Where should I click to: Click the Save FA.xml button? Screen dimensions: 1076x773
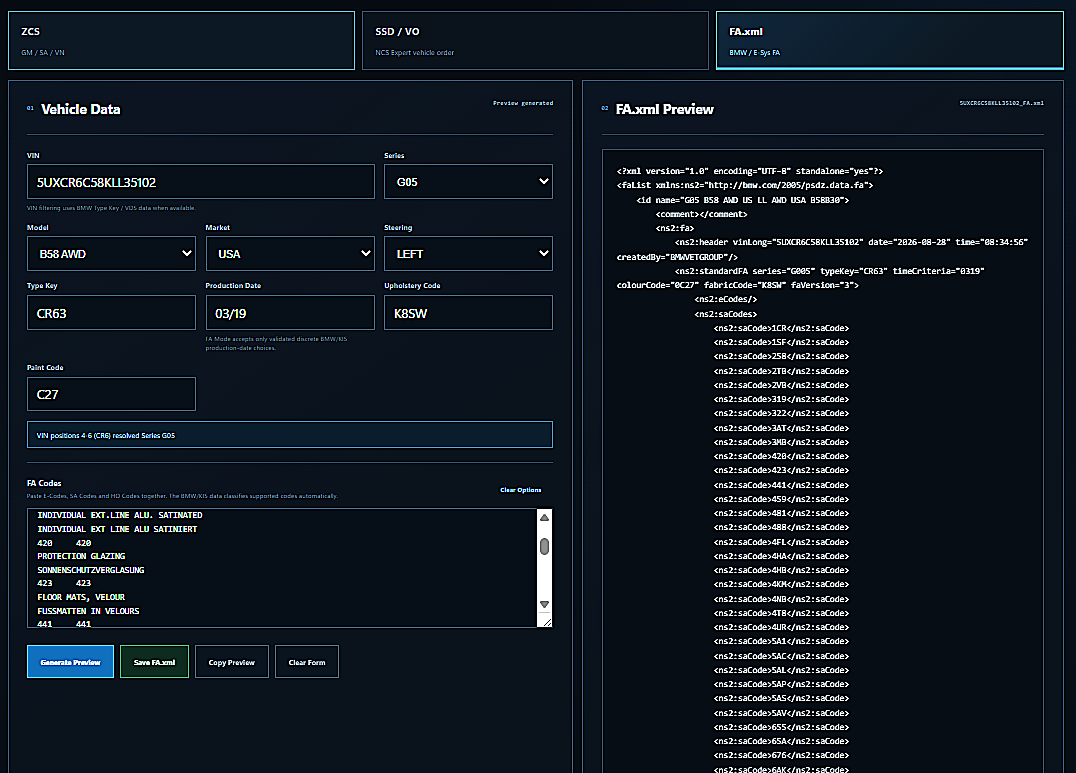[x=154, y=662]
